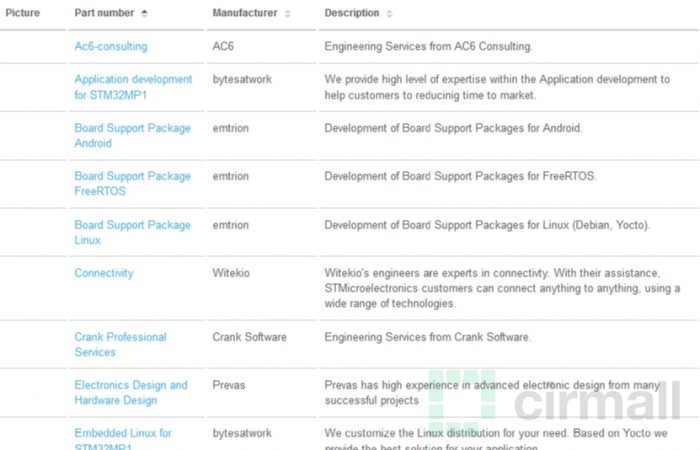Click the Part number header text
Screen dimensions: 700x450
coord(104,13)
